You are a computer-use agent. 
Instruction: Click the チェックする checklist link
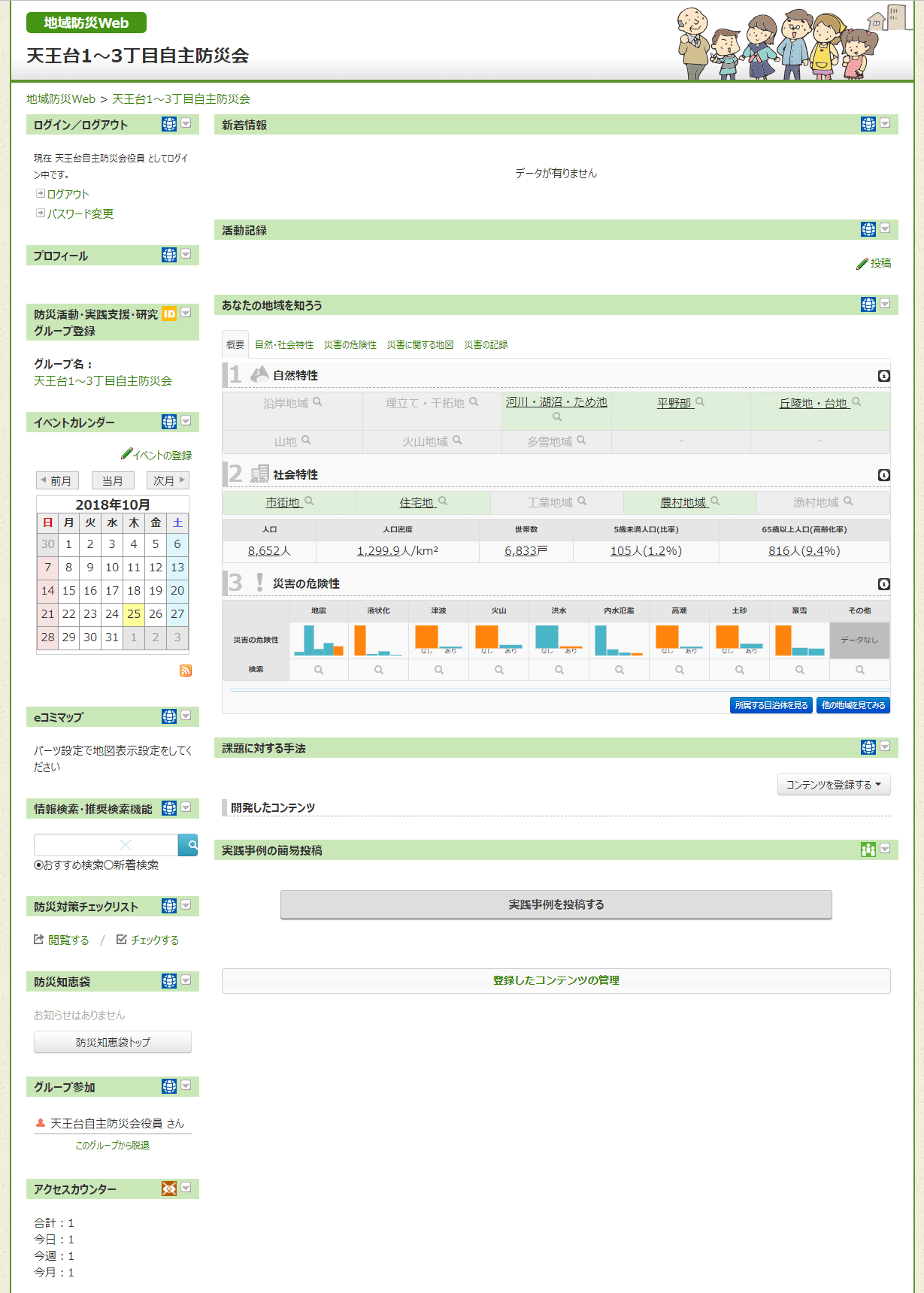pyautogui.click(x=148, y=940)
